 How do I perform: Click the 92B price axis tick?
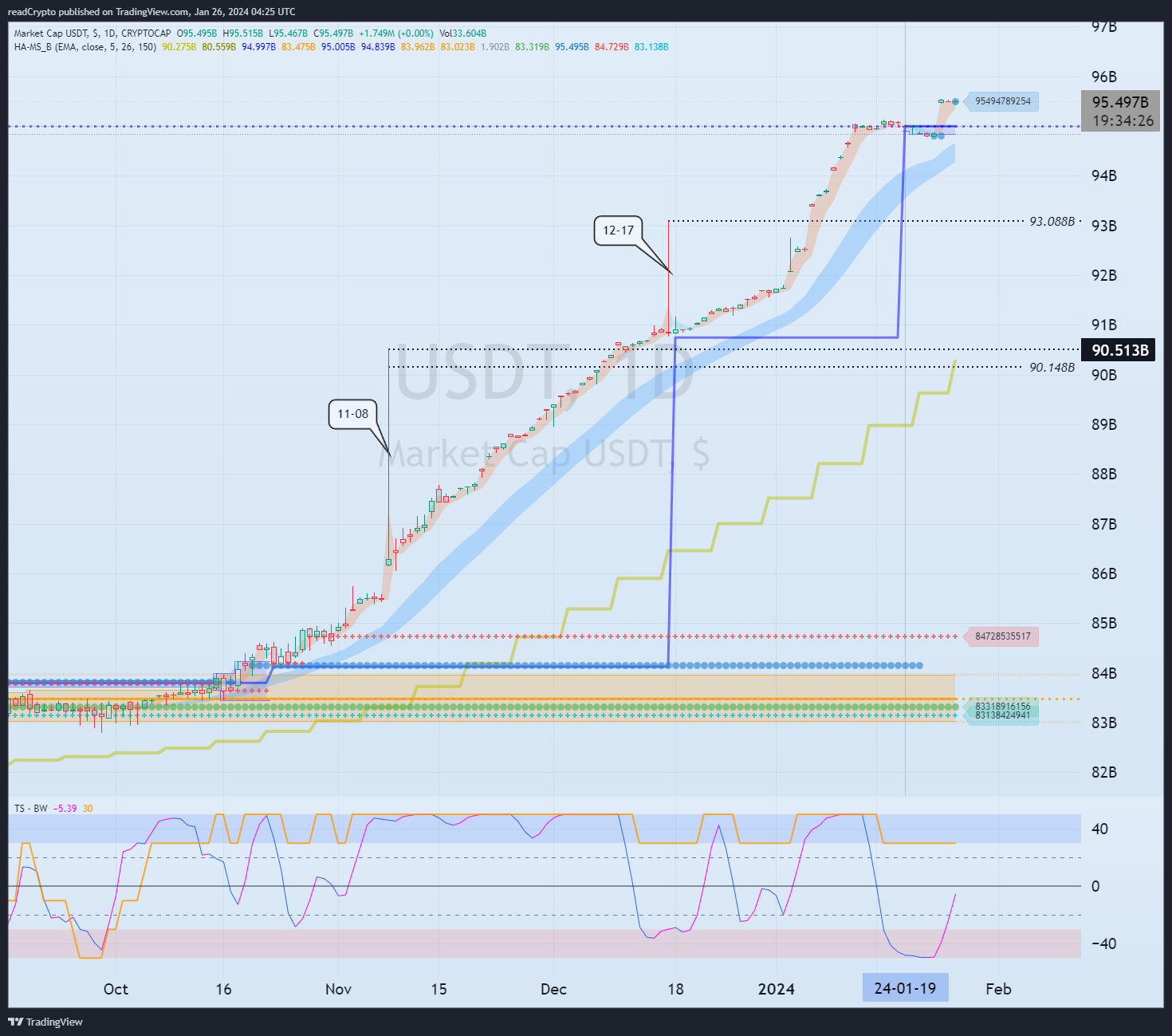click(1104, 276)
